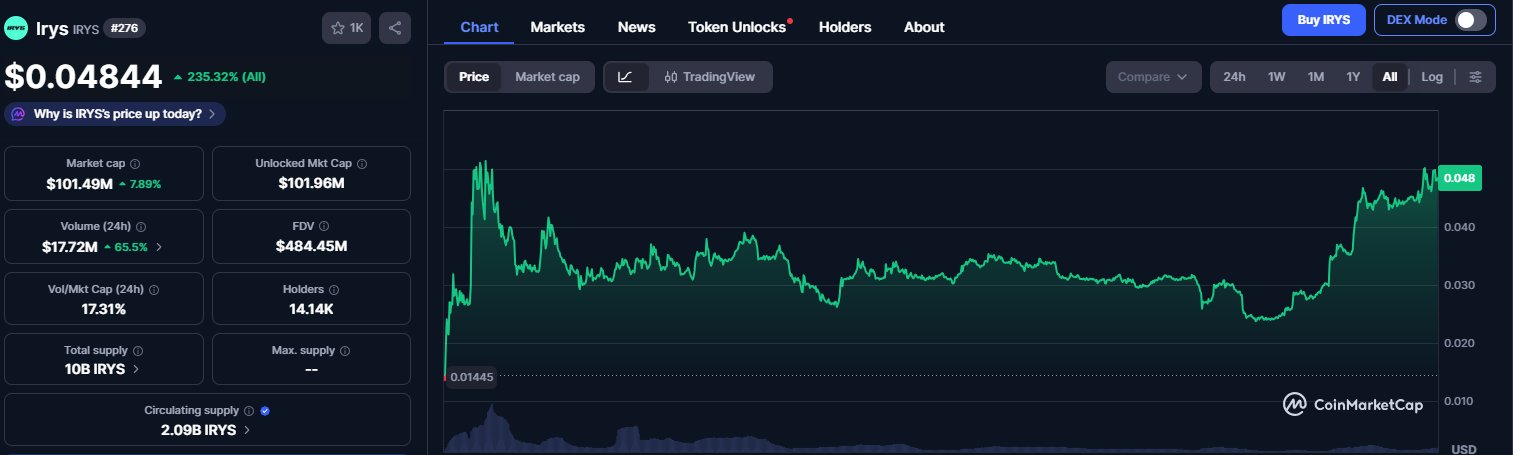Screen dimensions: 1513x455
Task: Open the Markets tab
Action: [x=557, y=27]
